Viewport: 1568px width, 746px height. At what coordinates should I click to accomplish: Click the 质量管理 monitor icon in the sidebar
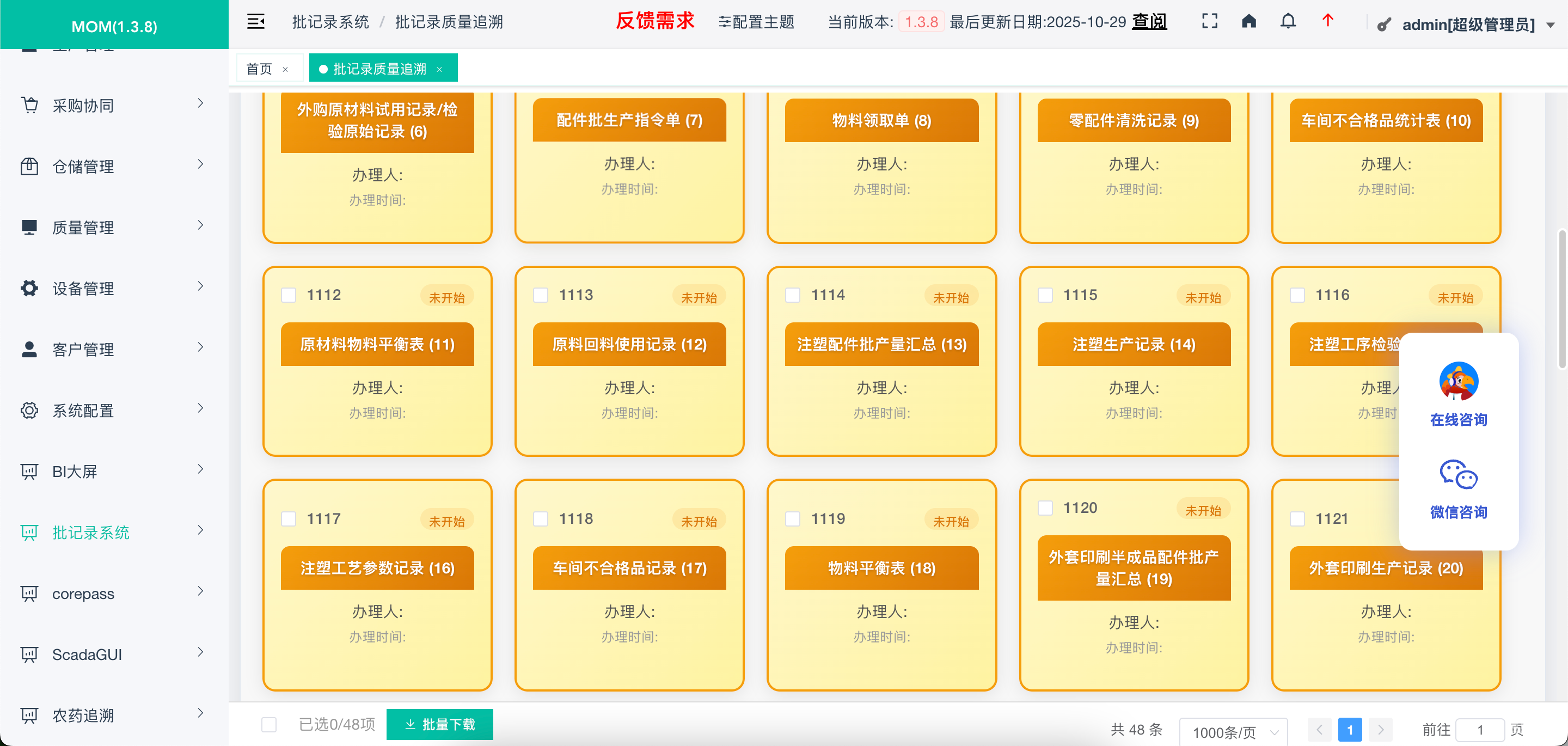(29, 227)
